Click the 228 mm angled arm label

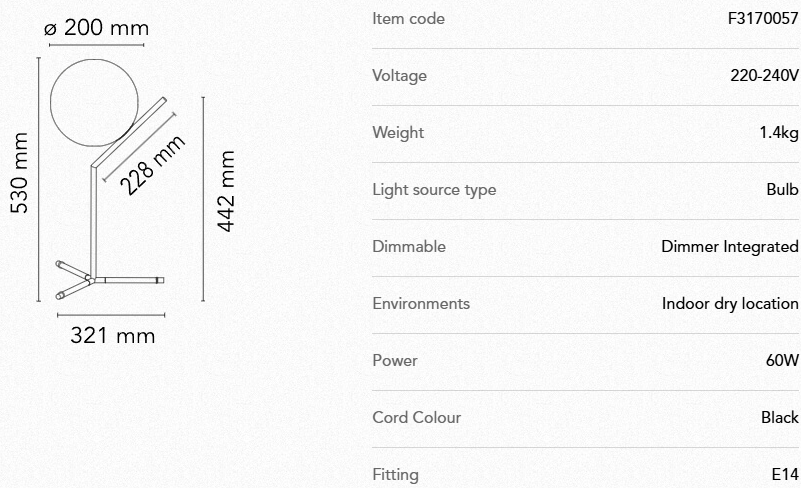153,163
